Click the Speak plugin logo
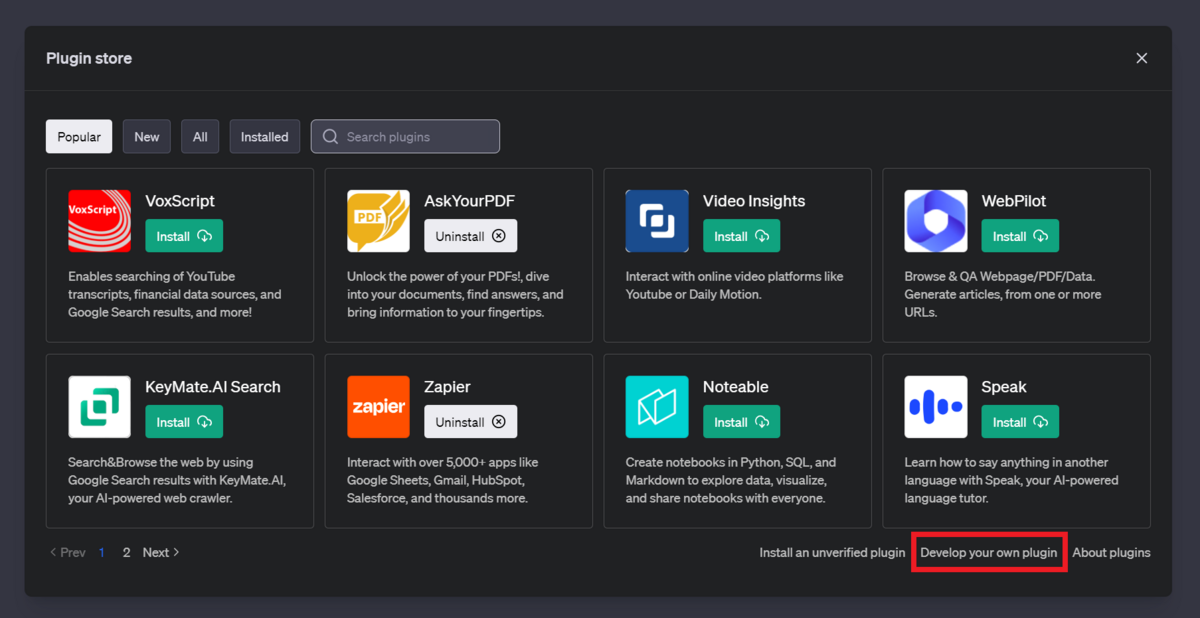This screenshot has width=1200, height=618. (936, 407)
